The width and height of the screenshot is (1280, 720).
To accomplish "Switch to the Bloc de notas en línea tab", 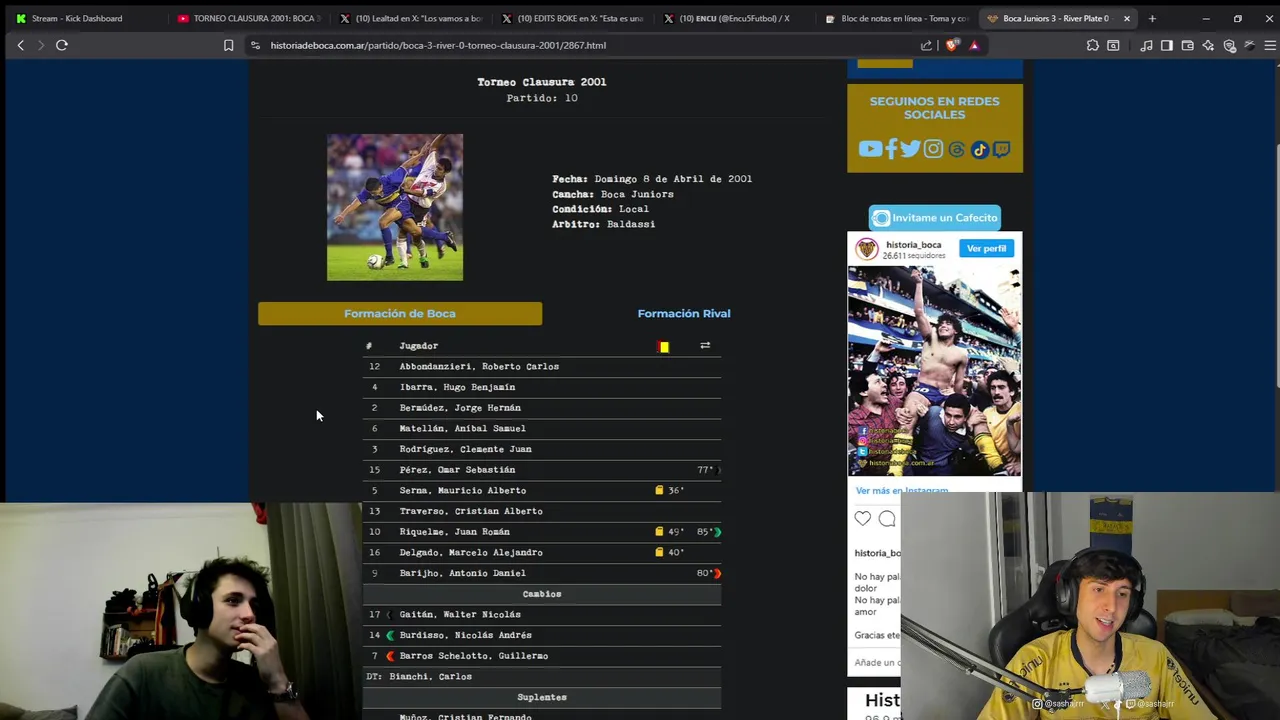I will pos(896,18).
